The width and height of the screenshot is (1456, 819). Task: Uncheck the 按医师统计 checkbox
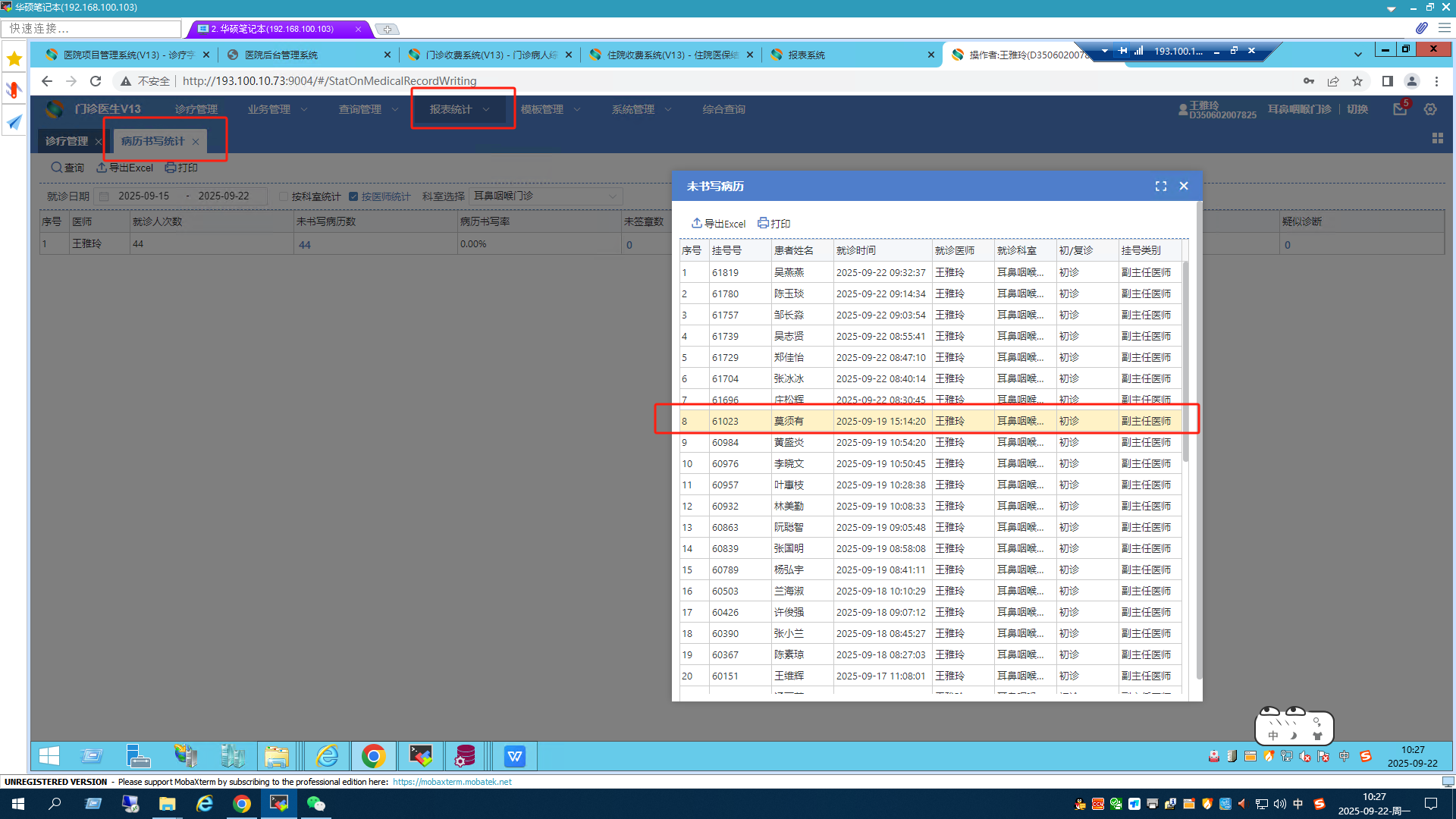[x=353, y=196]
